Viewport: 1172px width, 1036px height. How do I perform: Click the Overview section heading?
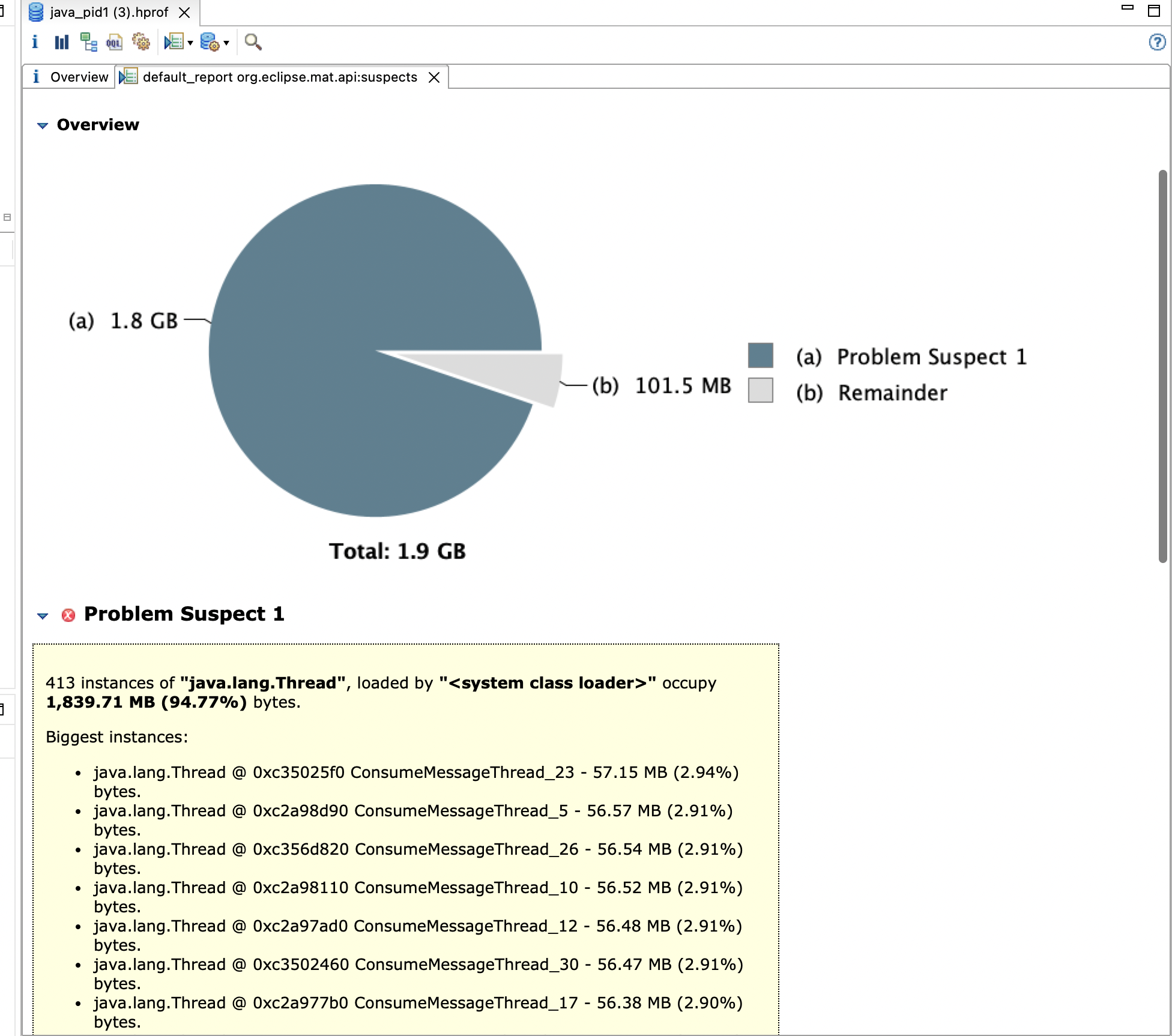pyautogui.click(x=98, y=125)
